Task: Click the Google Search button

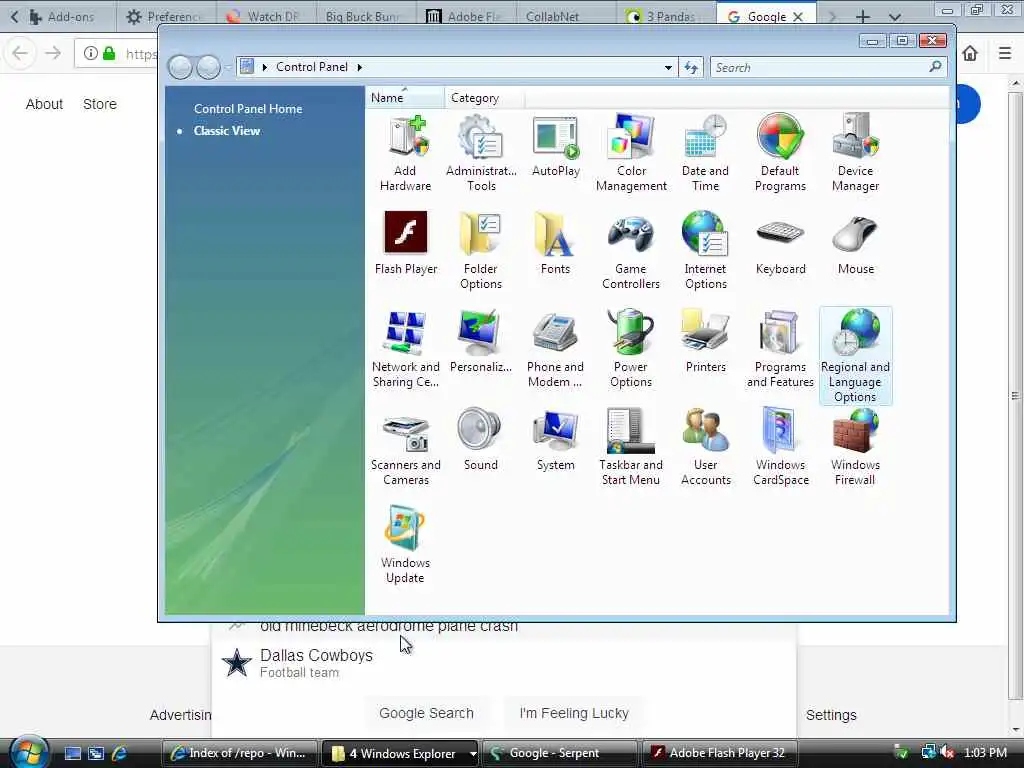Action: click(x=426, y=713)
